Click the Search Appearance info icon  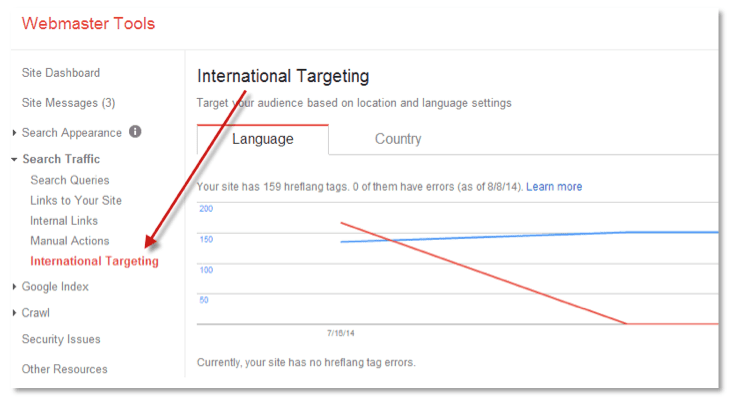click(135, 132)
